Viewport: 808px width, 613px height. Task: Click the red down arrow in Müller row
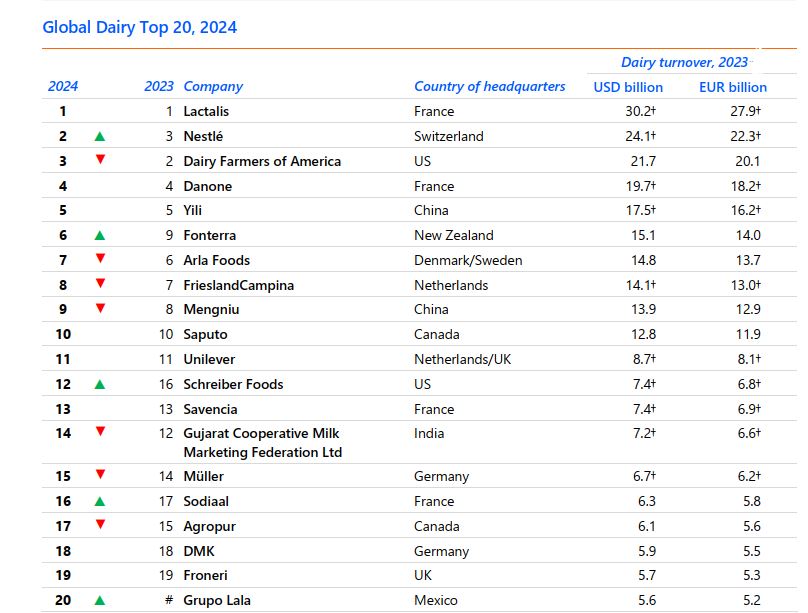99,475
